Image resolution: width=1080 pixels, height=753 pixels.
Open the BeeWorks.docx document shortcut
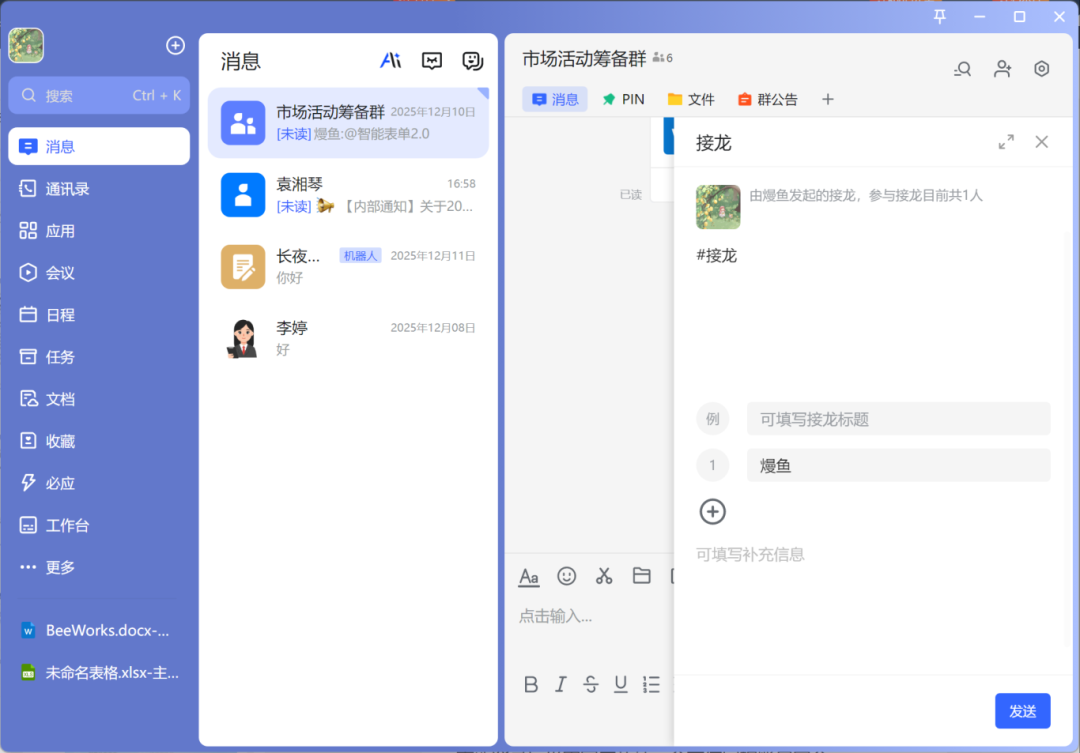[99, 630]
